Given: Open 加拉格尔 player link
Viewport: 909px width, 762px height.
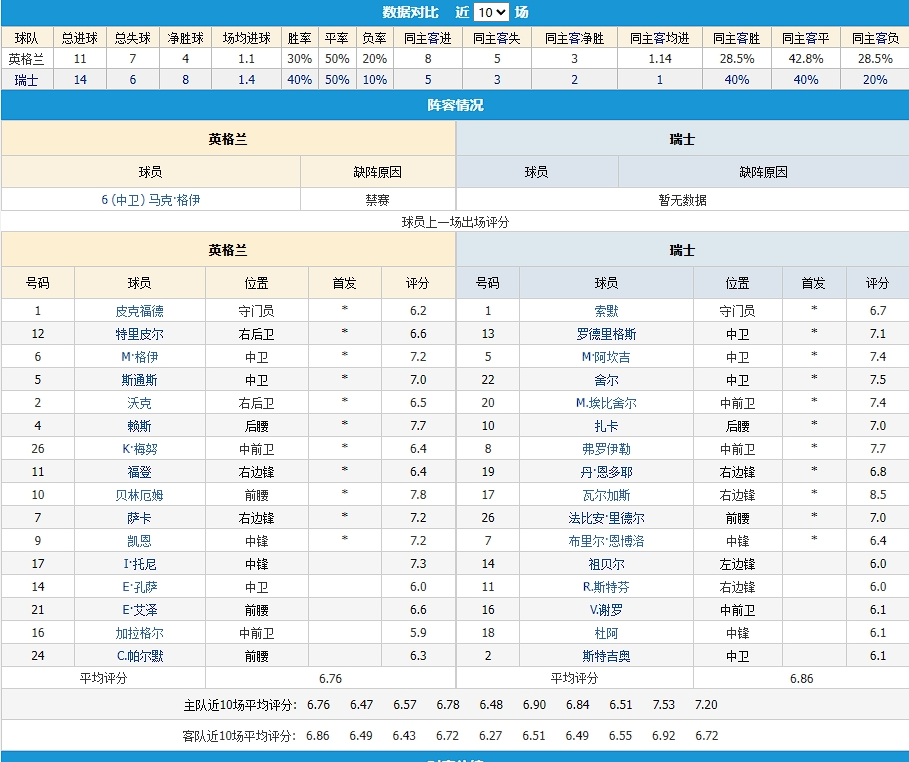Looking at the screenshot, I should [x=139, y=633].
